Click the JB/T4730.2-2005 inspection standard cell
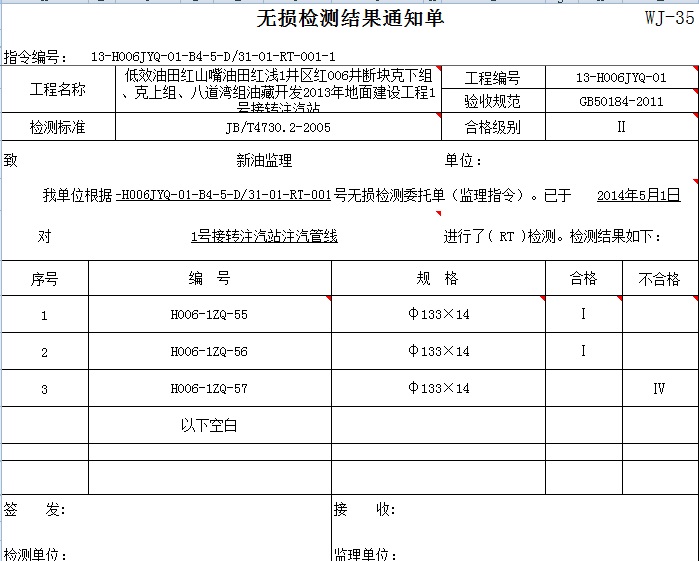The image size is (699, 561). coord(277,127)
